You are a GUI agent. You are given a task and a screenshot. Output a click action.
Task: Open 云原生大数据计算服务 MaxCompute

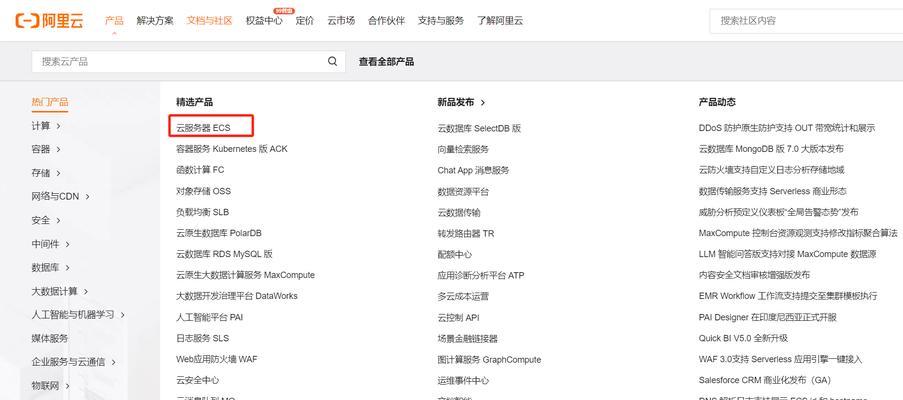point(245,275)
